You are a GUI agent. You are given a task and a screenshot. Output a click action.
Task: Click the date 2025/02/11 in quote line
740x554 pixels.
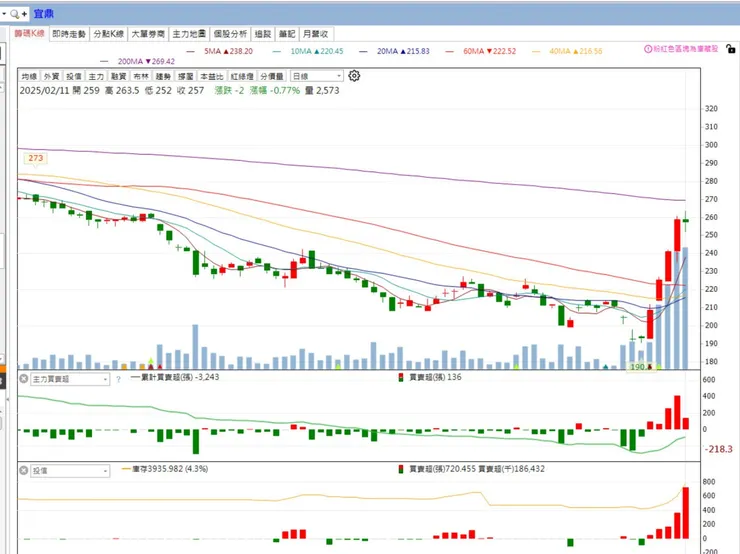[x=44, y=90]
